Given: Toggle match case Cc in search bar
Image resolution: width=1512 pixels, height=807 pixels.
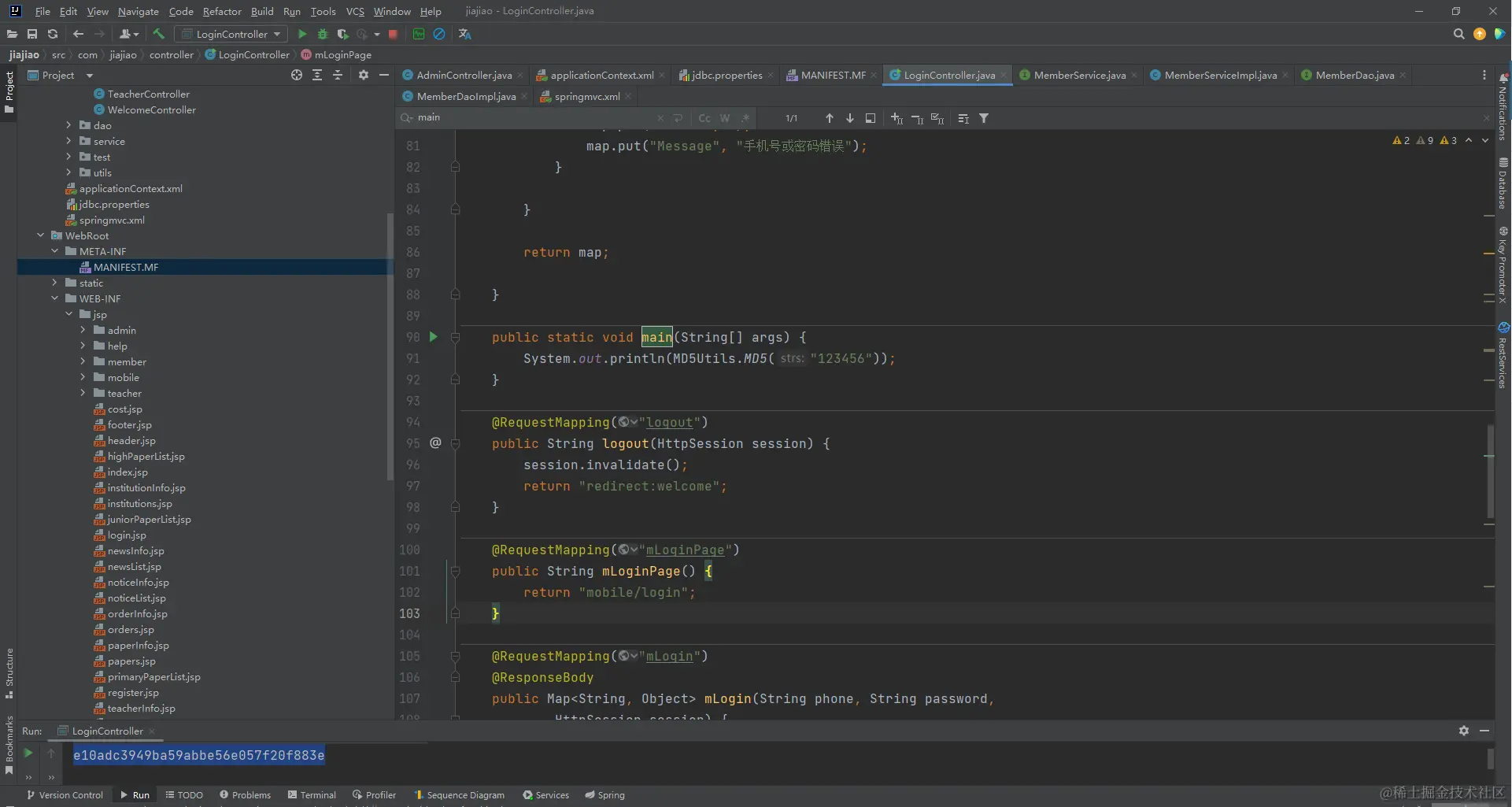Looking at the screenshot, I should coord(704,118).
